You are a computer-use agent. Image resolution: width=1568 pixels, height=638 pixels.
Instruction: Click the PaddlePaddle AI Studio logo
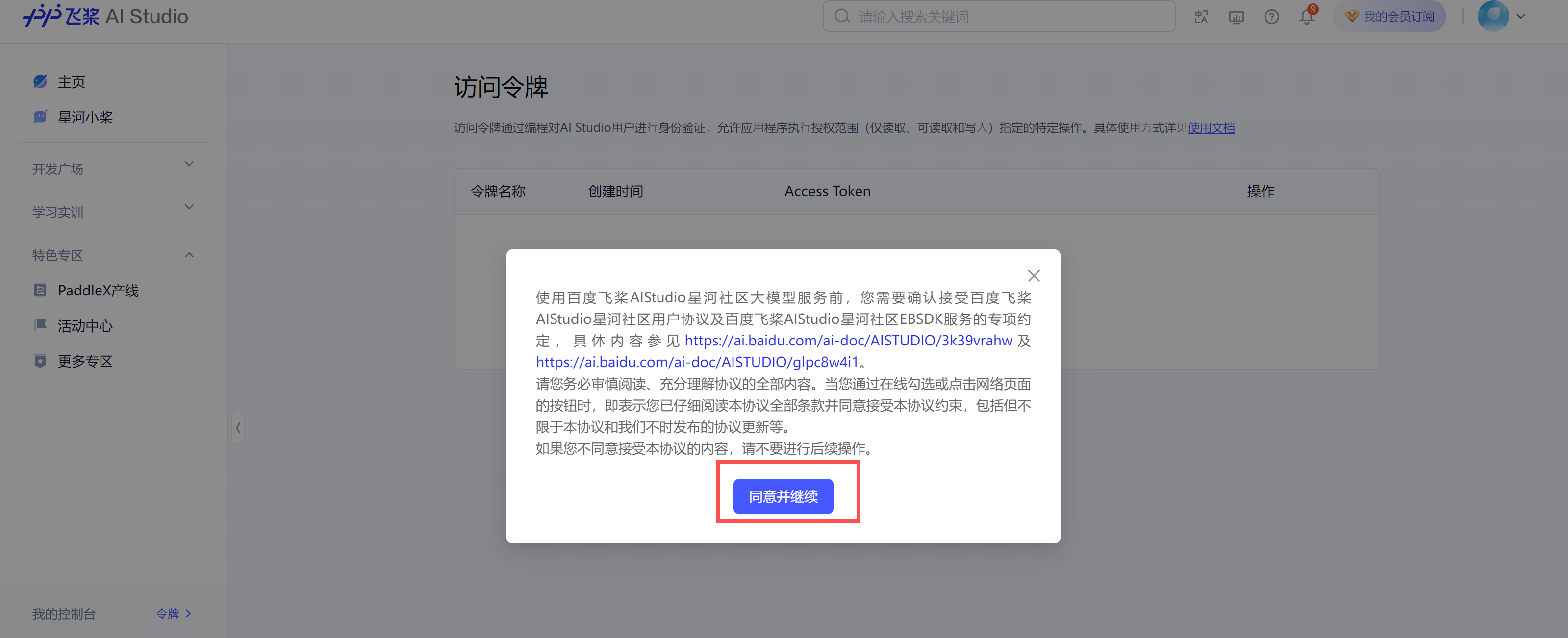105,17
